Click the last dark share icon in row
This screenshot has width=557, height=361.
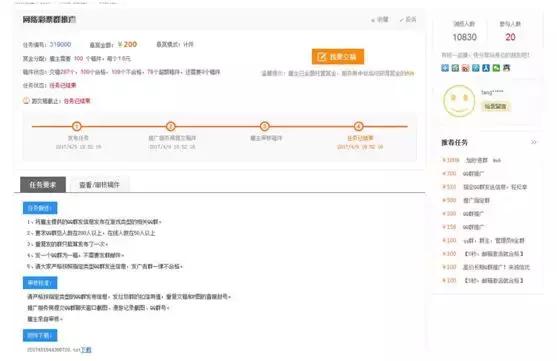click(507, 68)
